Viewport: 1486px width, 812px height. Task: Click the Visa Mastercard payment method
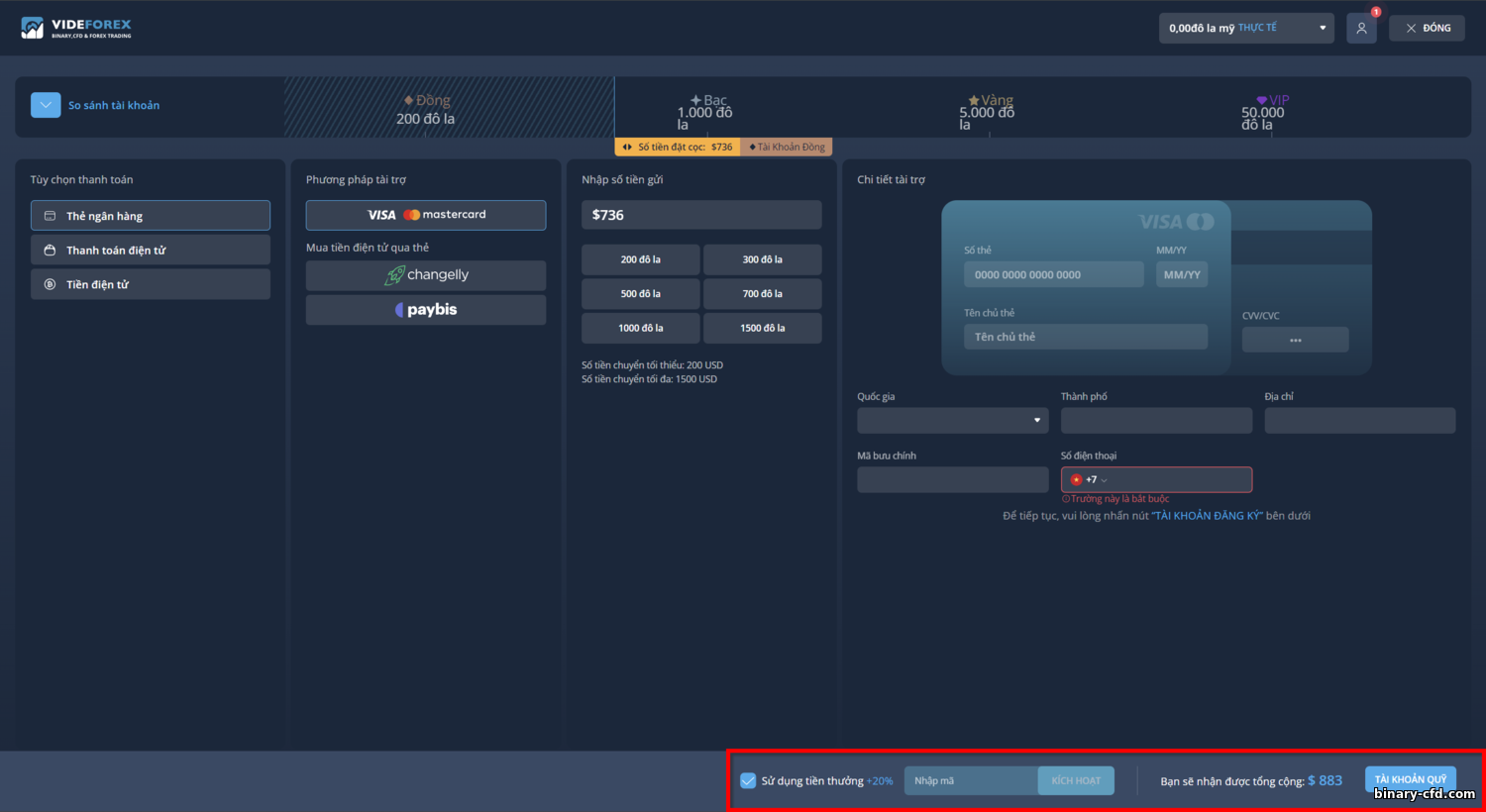(426, 215)
